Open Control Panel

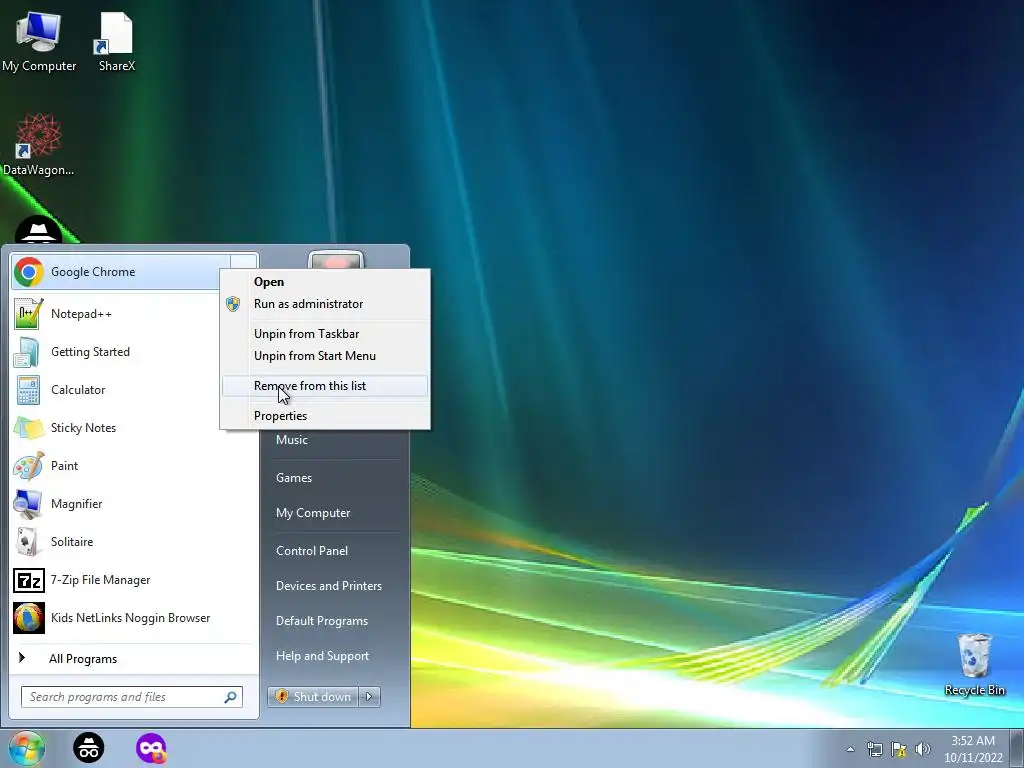pos(334,551)
